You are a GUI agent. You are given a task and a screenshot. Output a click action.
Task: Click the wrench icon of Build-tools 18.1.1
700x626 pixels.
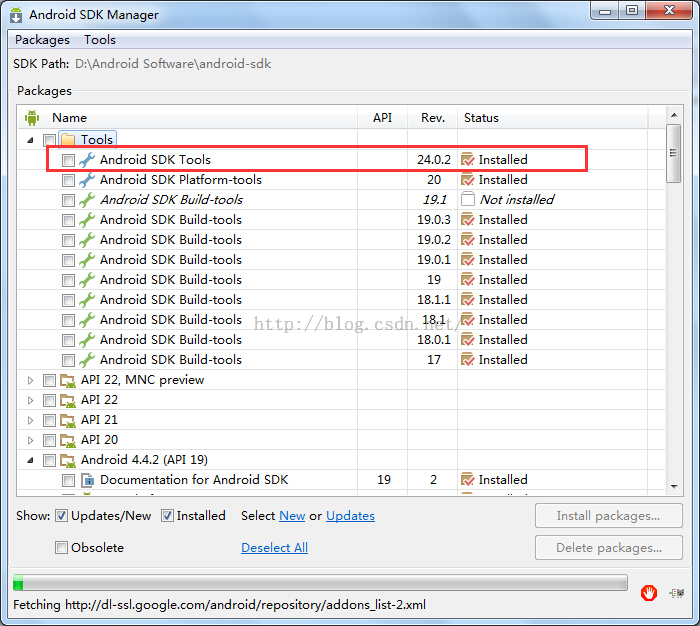tap(87, 300)
